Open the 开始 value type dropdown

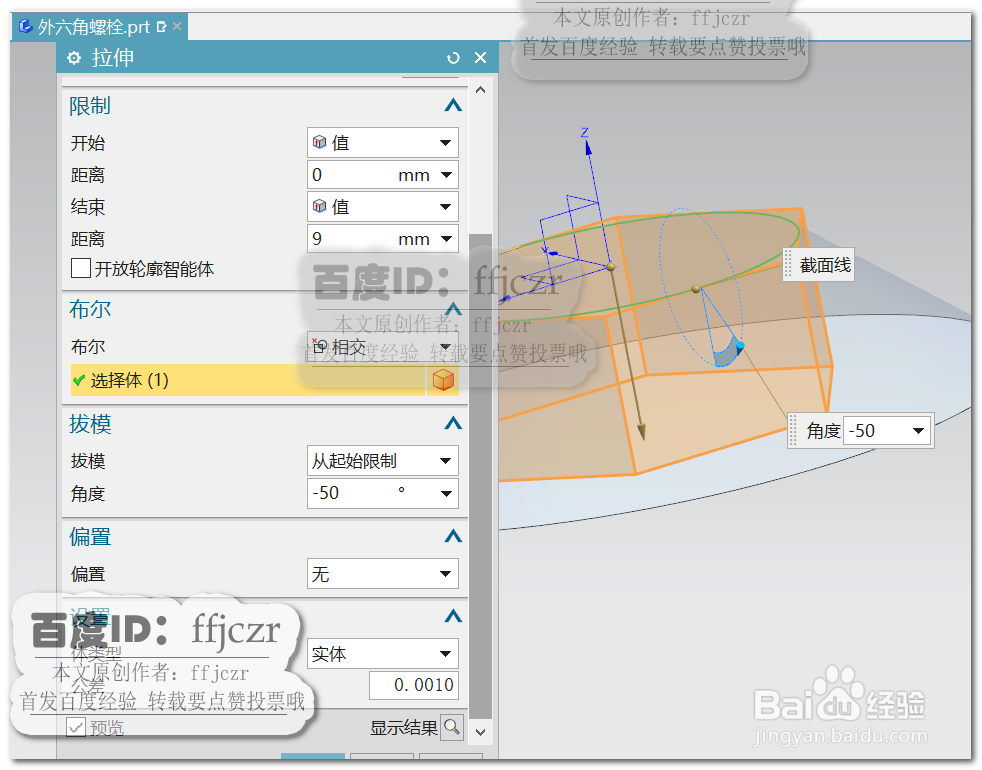(383, 143)
